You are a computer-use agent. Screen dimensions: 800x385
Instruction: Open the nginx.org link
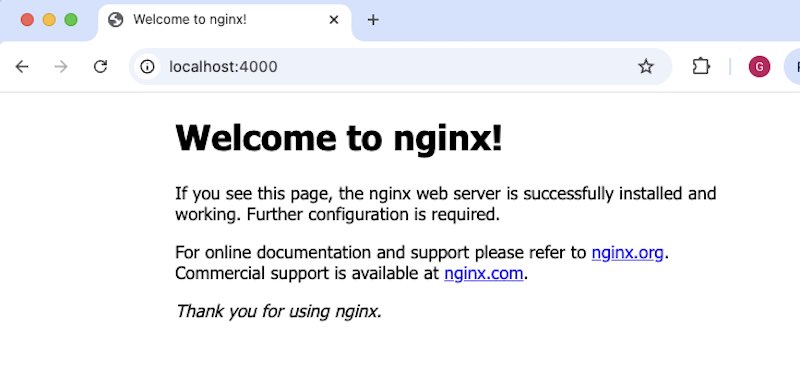tap(628, 252)
